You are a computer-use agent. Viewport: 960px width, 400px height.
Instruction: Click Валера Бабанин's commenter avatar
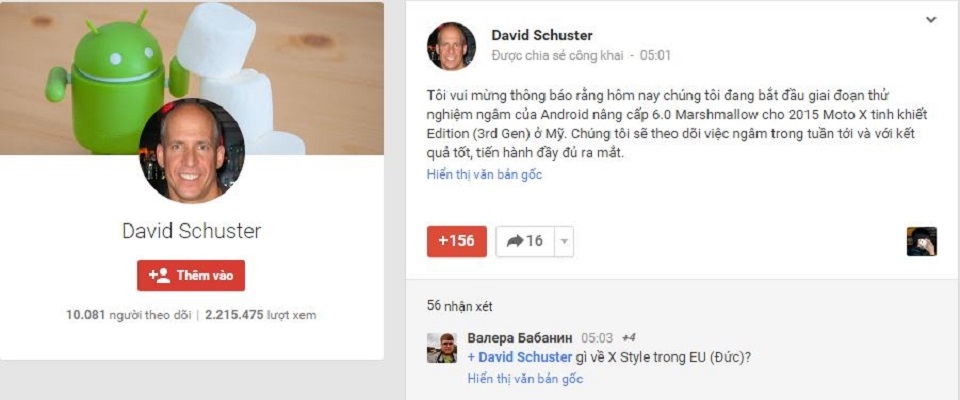441,348
